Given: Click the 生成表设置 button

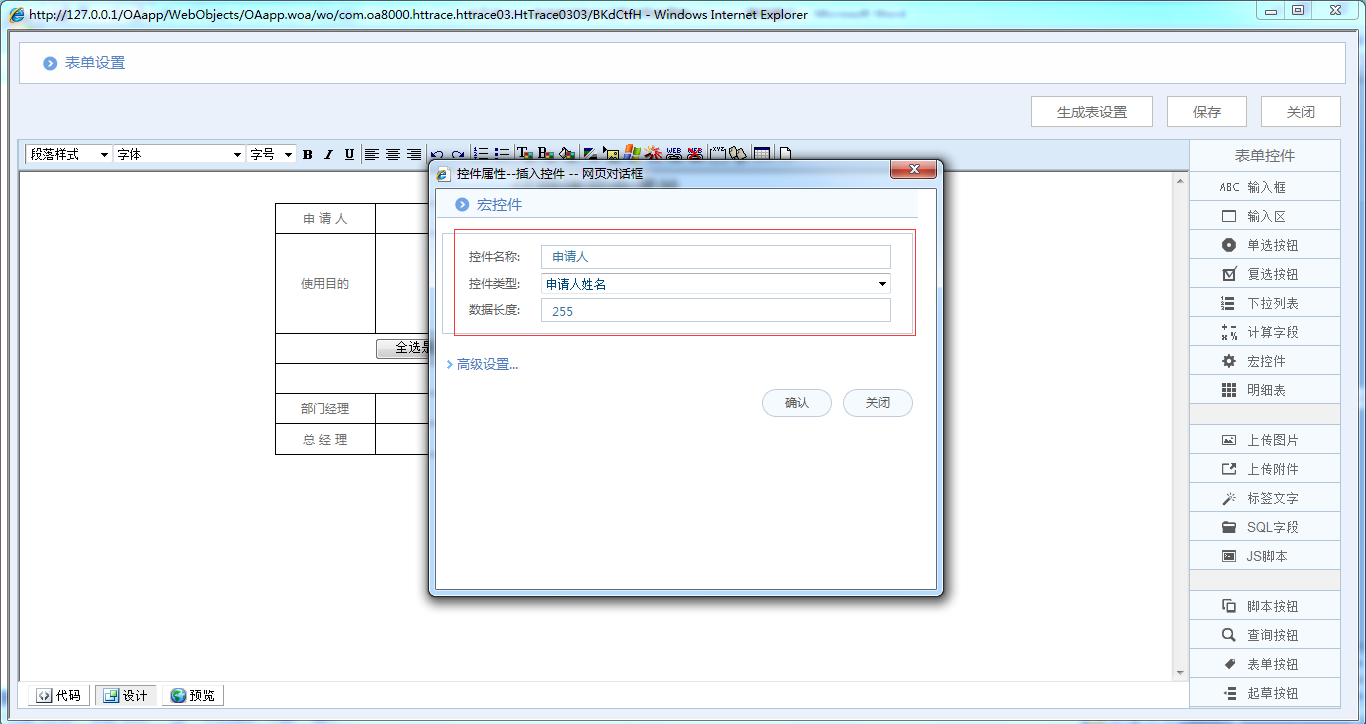Looking at the screenshot, I should (x=1091, y=112).
